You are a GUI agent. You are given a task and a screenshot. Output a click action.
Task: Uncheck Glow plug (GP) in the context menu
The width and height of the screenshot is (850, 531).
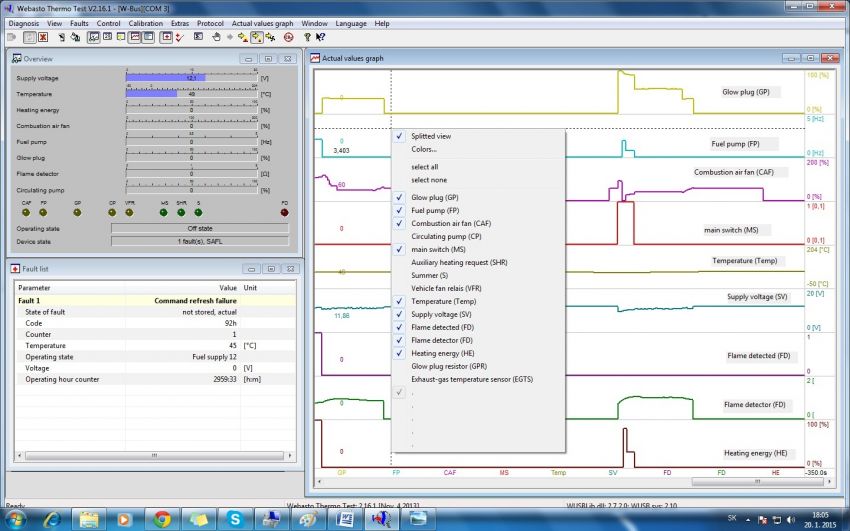pos(434,198)
